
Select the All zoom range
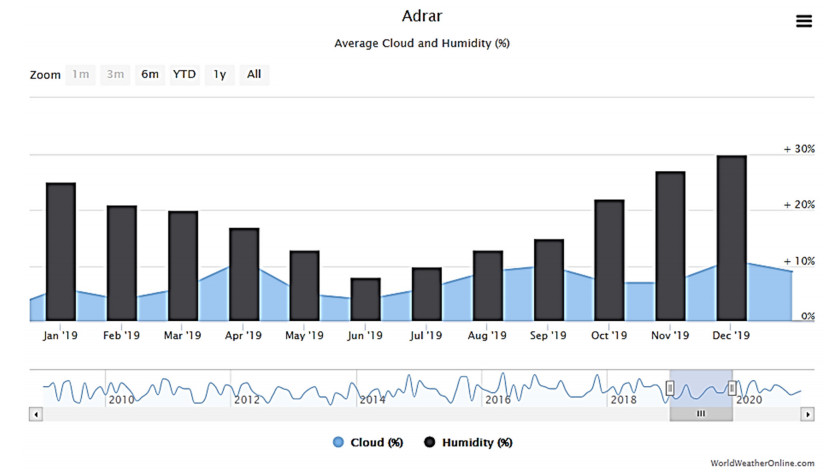pyautogui.click(x=254, y=74)
